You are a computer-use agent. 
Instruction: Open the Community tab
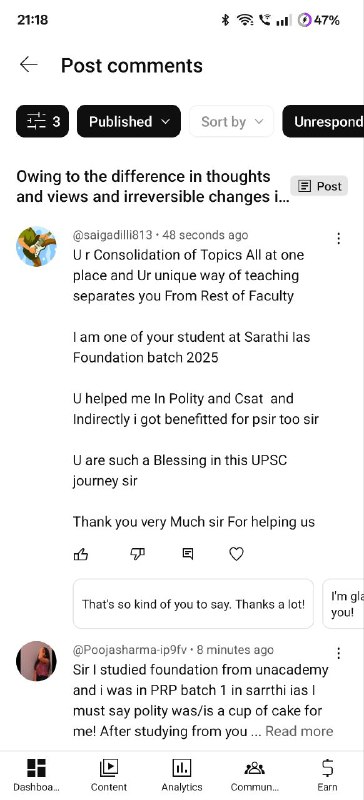pos(255,774)
